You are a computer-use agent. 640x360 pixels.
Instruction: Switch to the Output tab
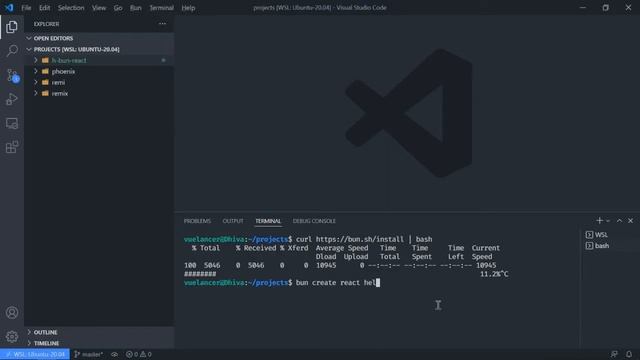click(x=233, y=221)
